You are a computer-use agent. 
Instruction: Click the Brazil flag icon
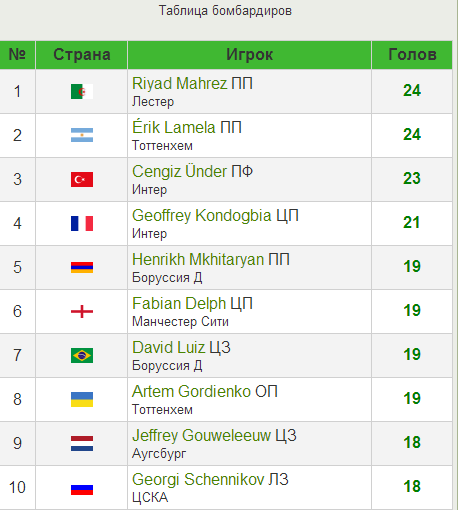(x=82, y=355)
